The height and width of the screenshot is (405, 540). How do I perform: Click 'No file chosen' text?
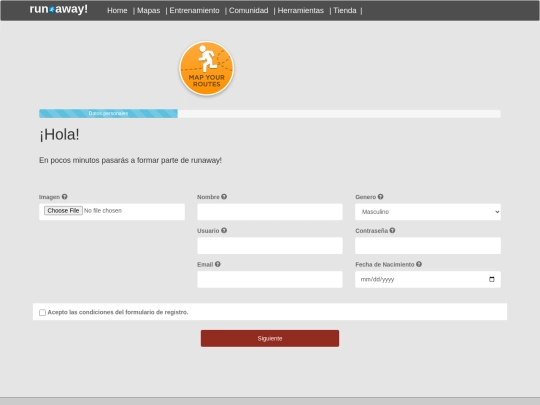[103, 210]
